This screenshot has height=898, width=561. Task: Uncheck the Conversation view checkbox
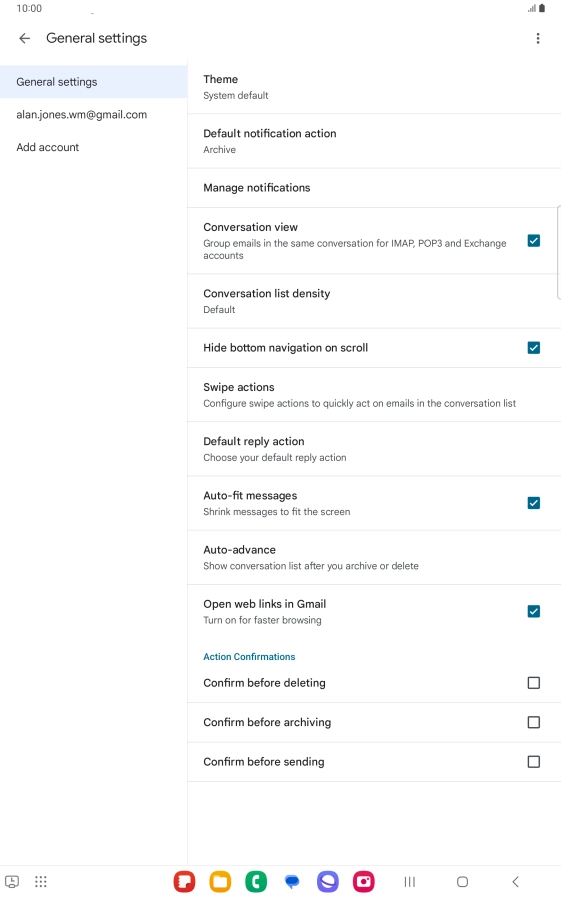[534, 241]
